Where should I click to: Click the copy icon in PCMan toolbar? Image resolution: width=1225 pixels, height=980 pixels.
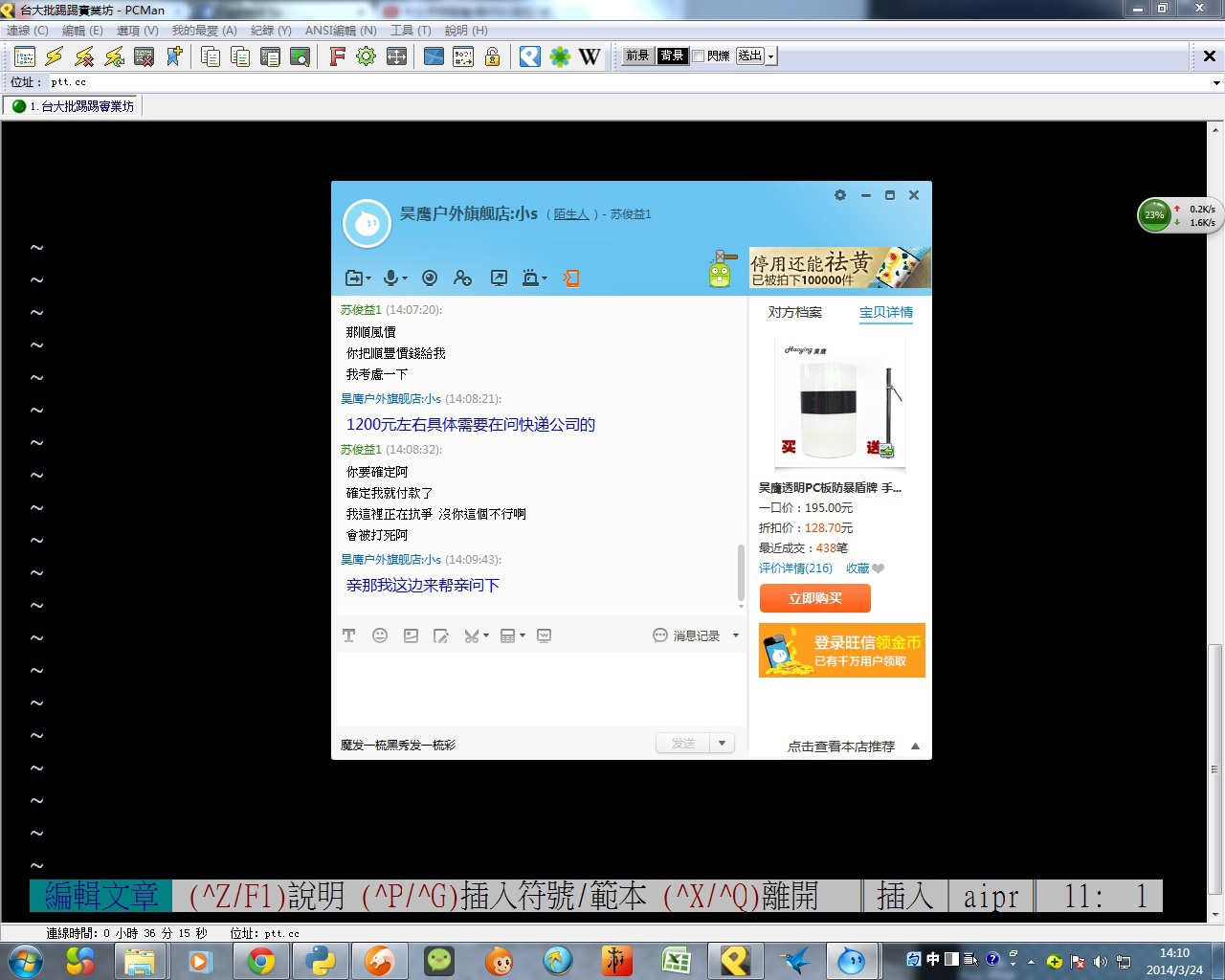(211, 56)
